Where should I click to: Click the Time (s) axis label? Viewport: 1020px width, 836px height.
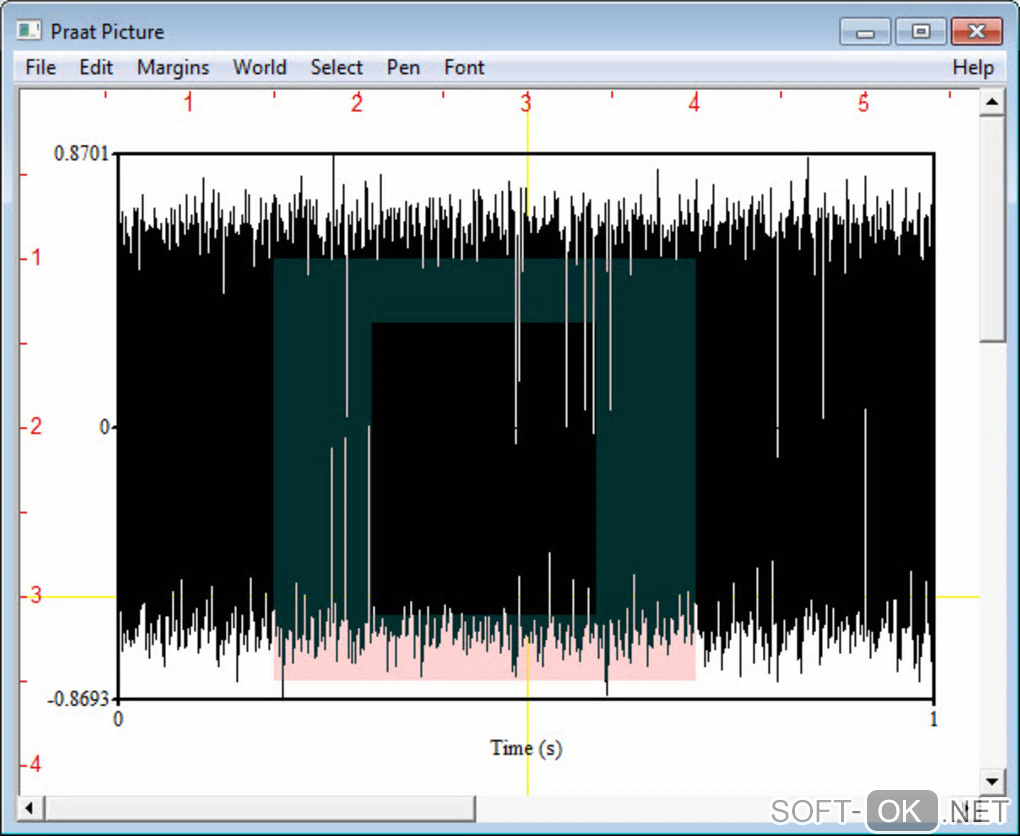tap(526, 748)
